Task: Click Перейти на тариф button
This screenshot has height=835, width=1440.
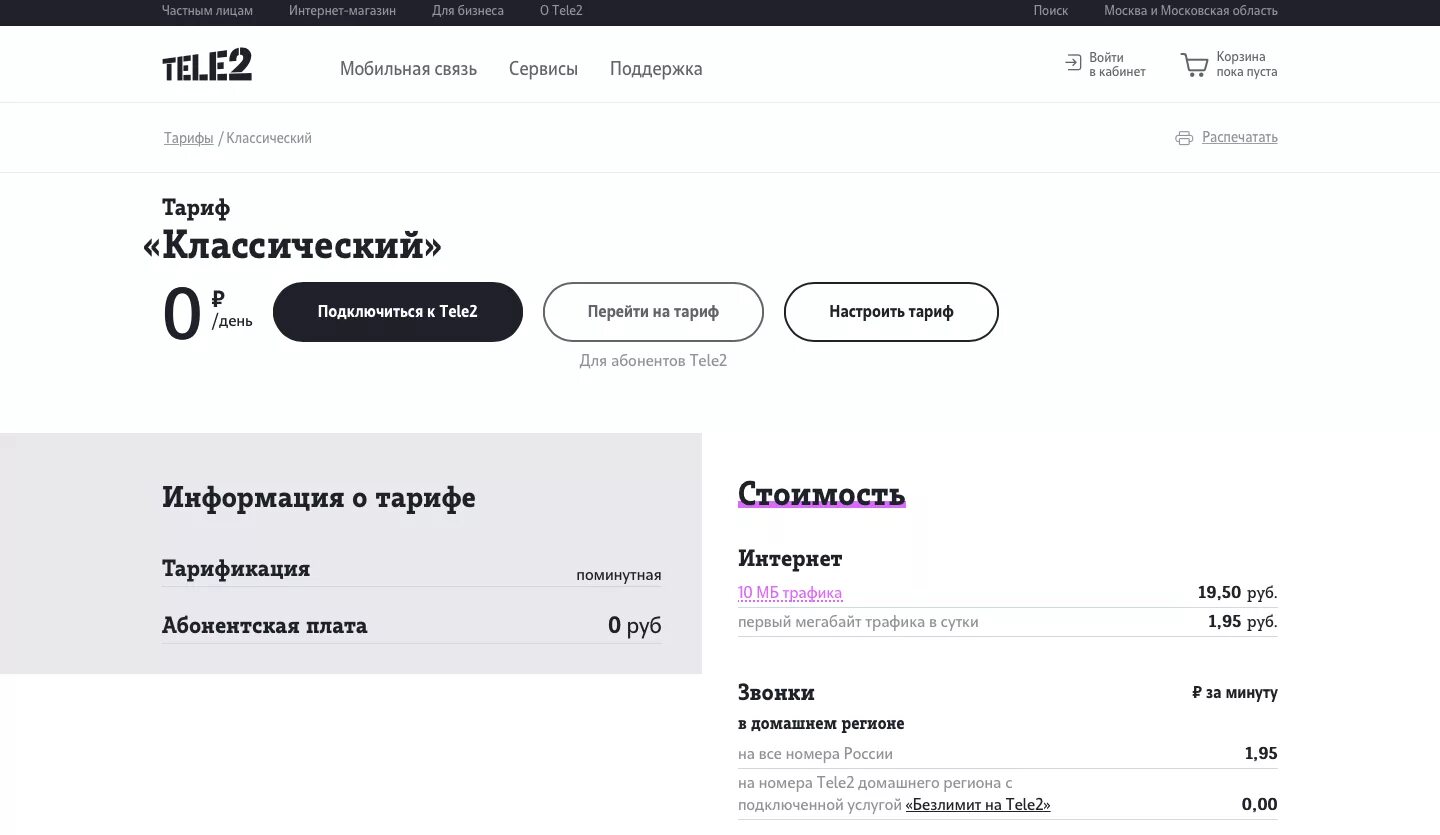Action: (653, 312)
